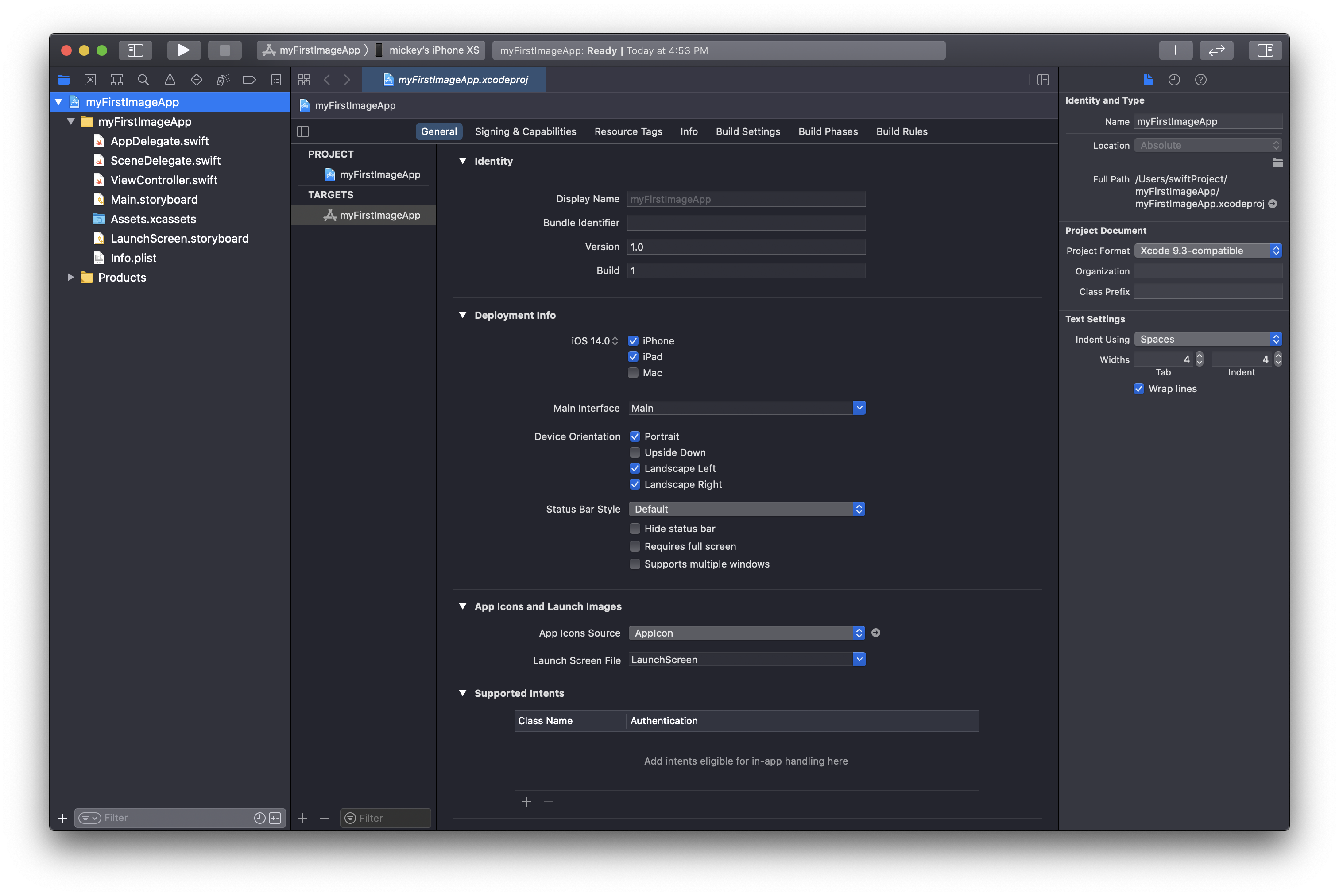
Task: Click the add editor split icon
Action: pyautogui.click(x=1043, y=80)
